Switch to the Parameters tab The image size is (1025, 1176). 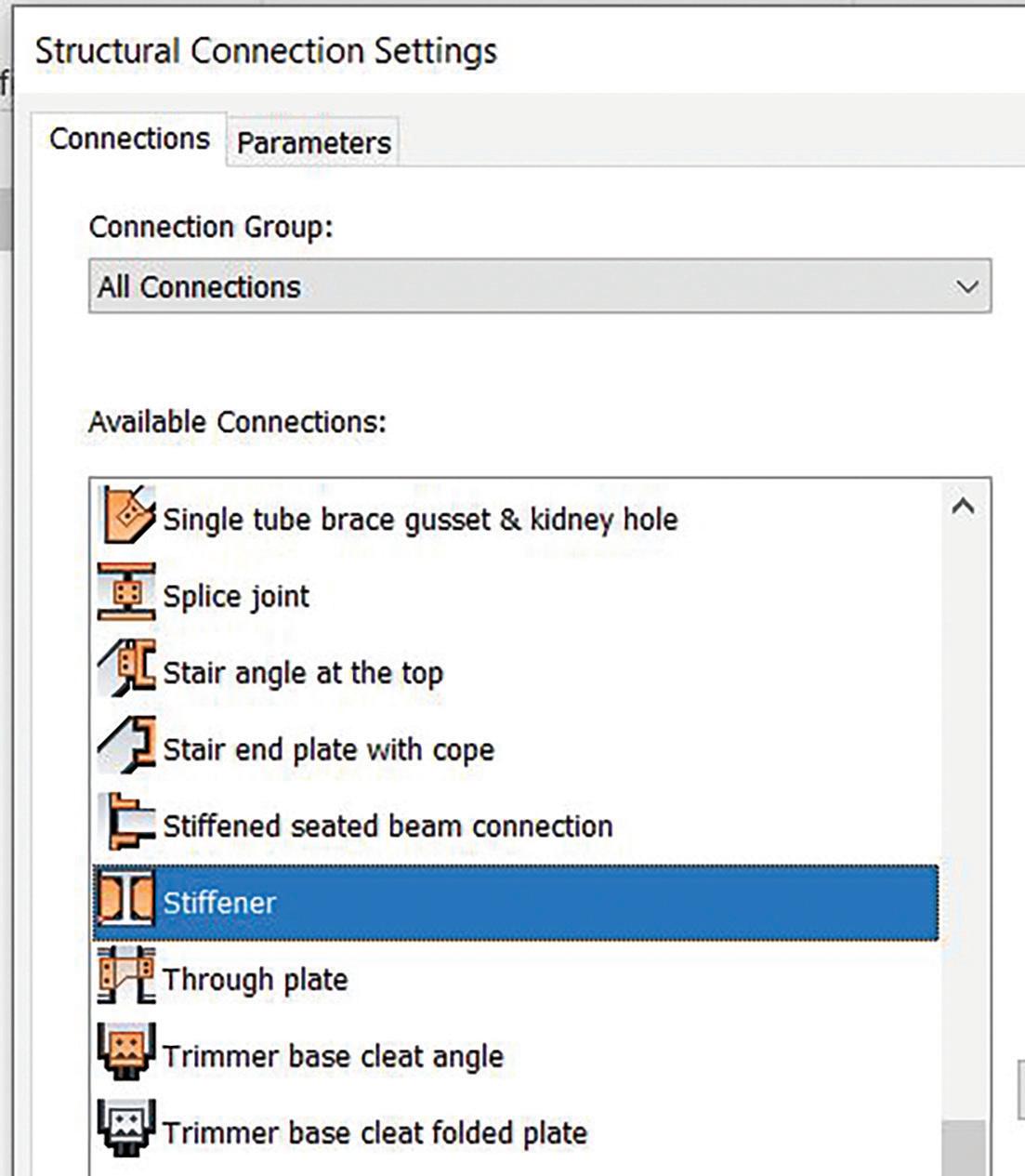point(314,143)
